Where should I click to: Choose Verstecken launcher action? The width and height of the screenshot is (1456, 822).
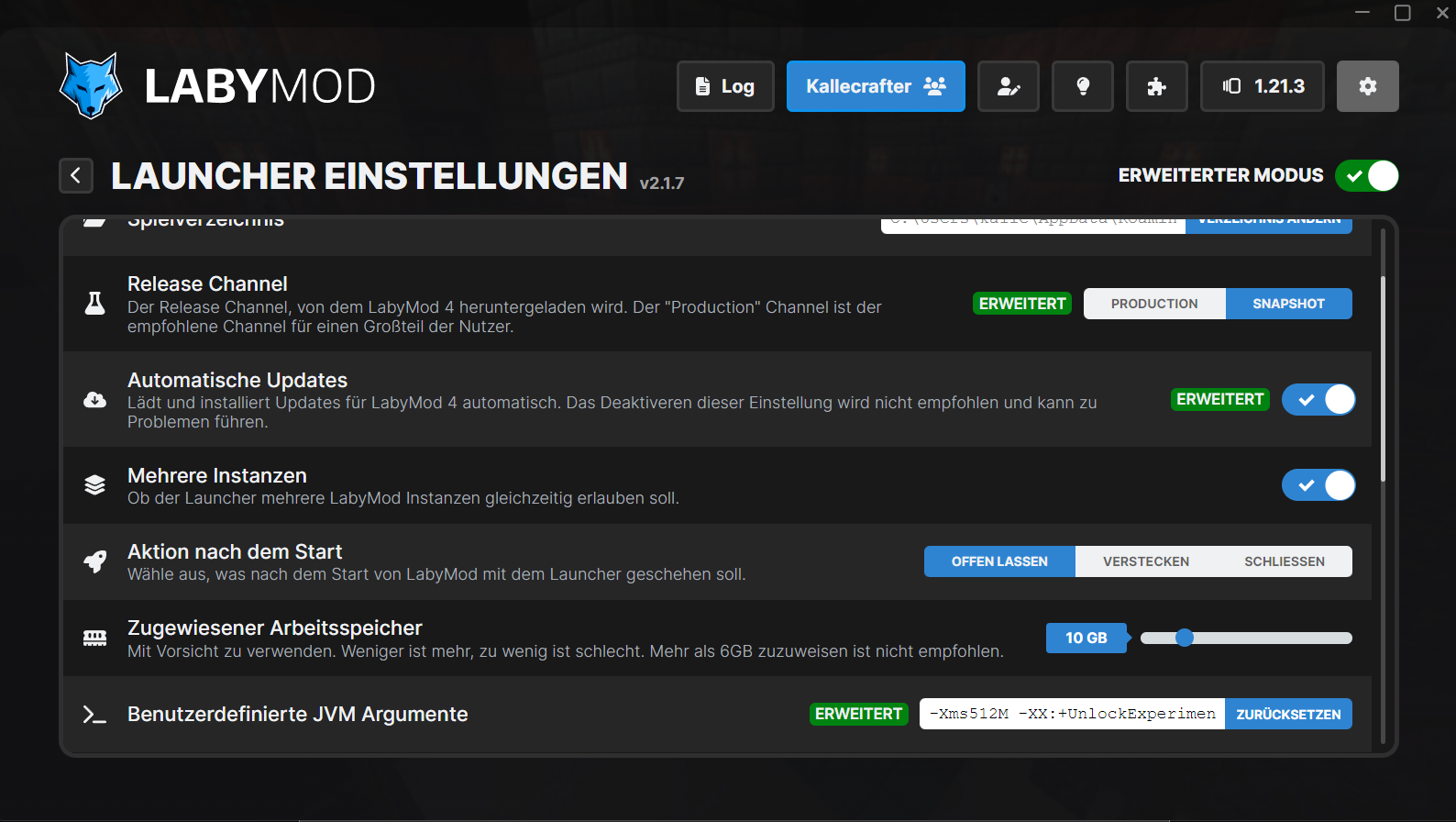click(x=1145, y=561)
